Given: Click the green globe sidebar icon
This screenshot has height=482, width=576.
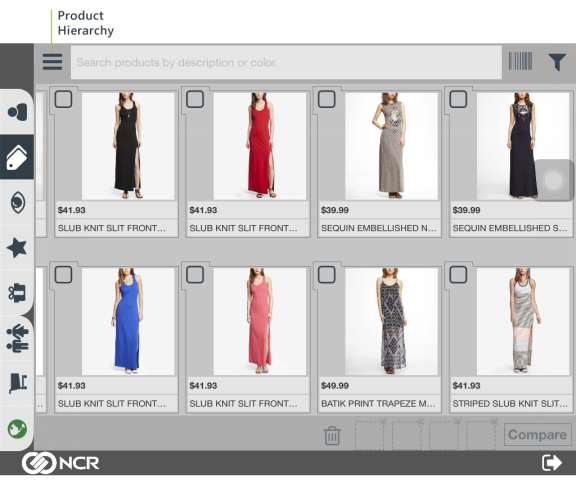Looking at the screenshot, I should pos(17,429).
